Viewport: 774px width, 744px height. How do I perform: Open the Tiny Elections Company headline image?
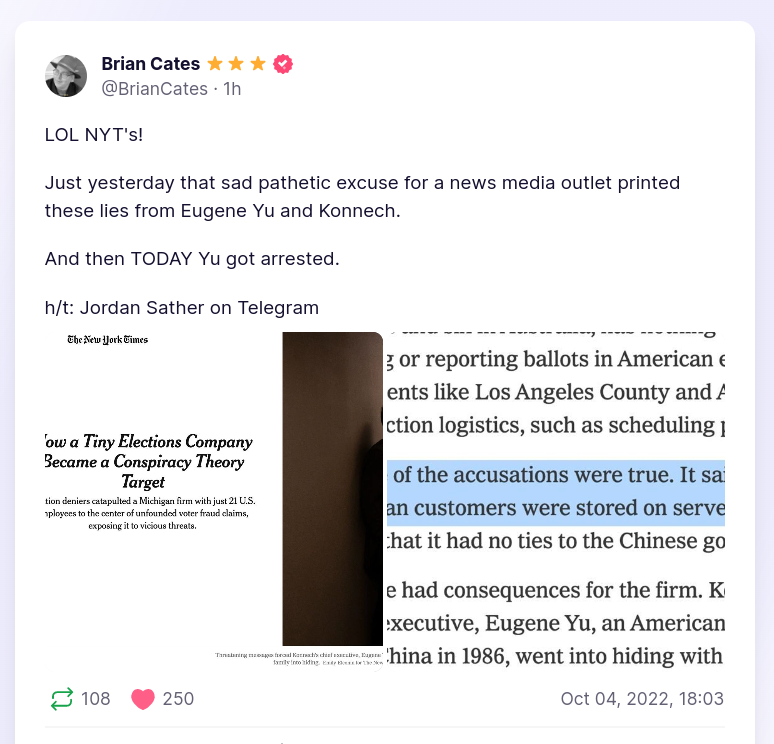point(148,461)
